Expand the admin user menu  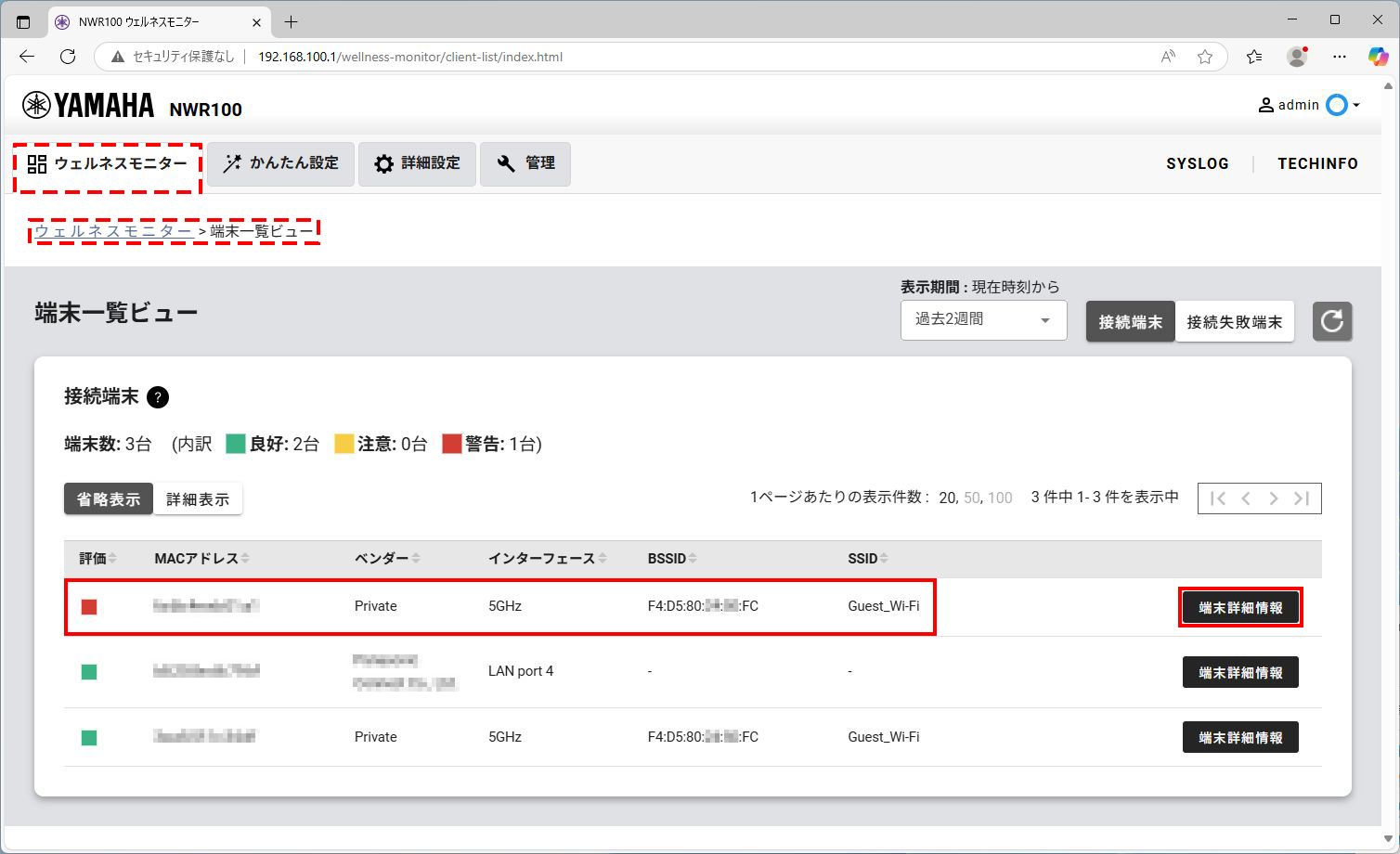(x=1309, y=105)
